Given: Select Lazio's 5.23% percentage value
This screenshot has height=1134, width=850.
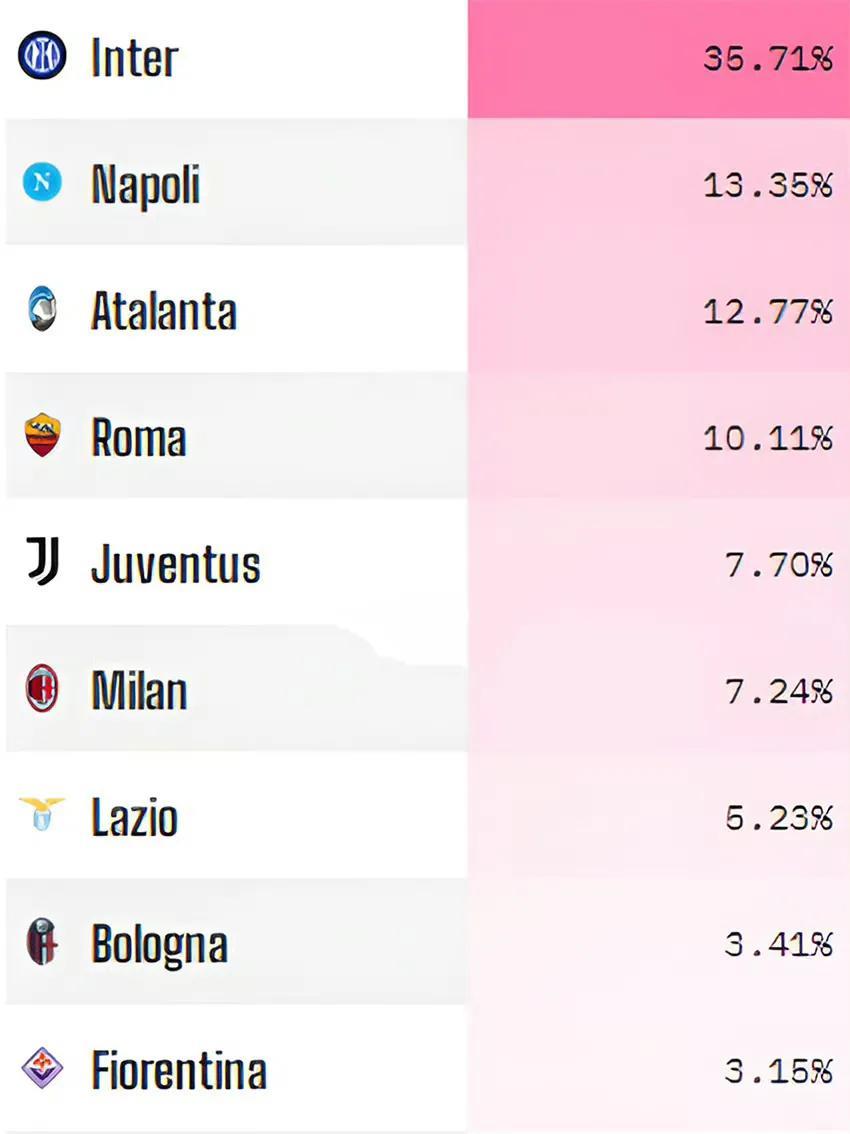Looking at the screenshot, I should pos(778,818).
